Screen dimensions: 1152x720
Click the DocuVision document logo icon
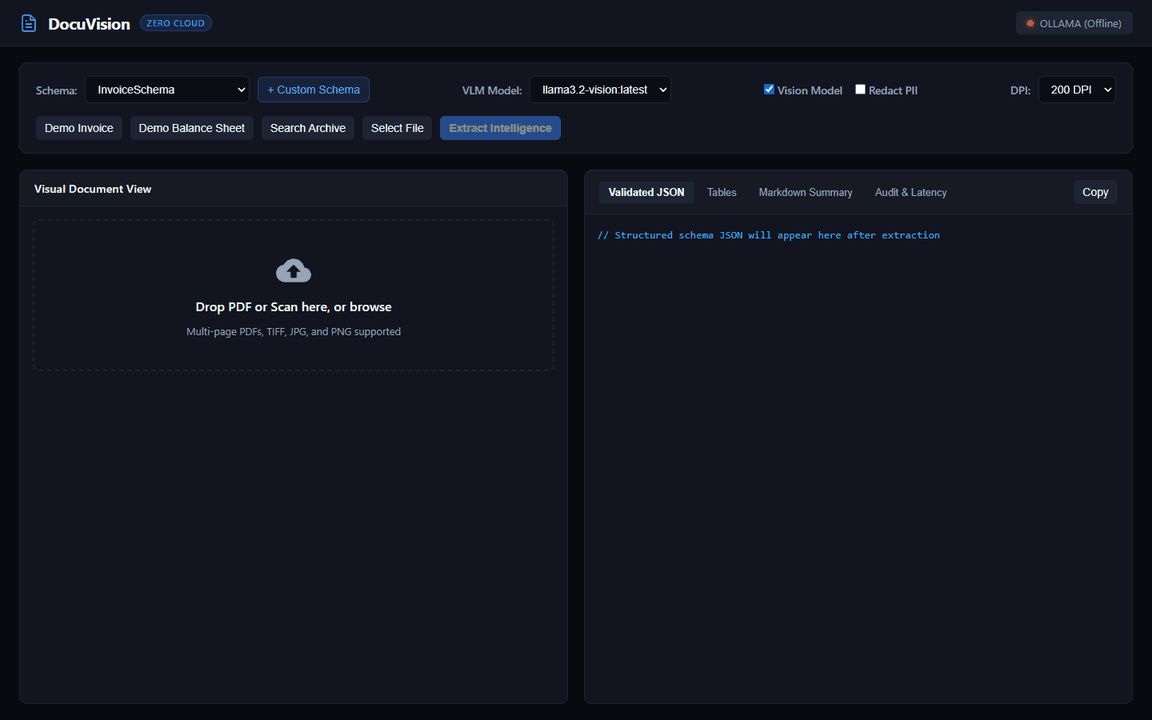29,24
